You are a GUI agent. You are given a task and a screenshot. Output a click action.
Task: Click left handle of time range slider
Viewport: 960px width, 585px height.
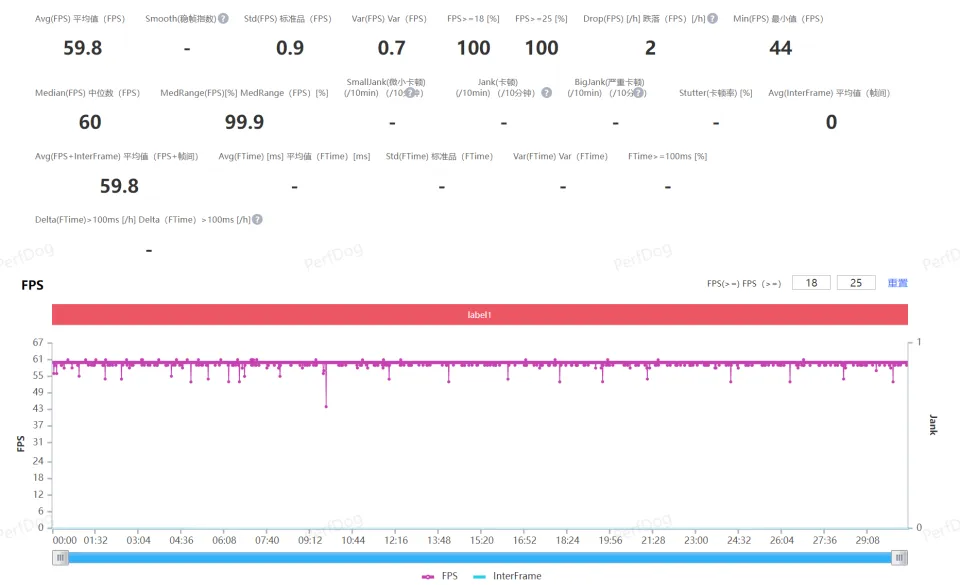point(61,558)
